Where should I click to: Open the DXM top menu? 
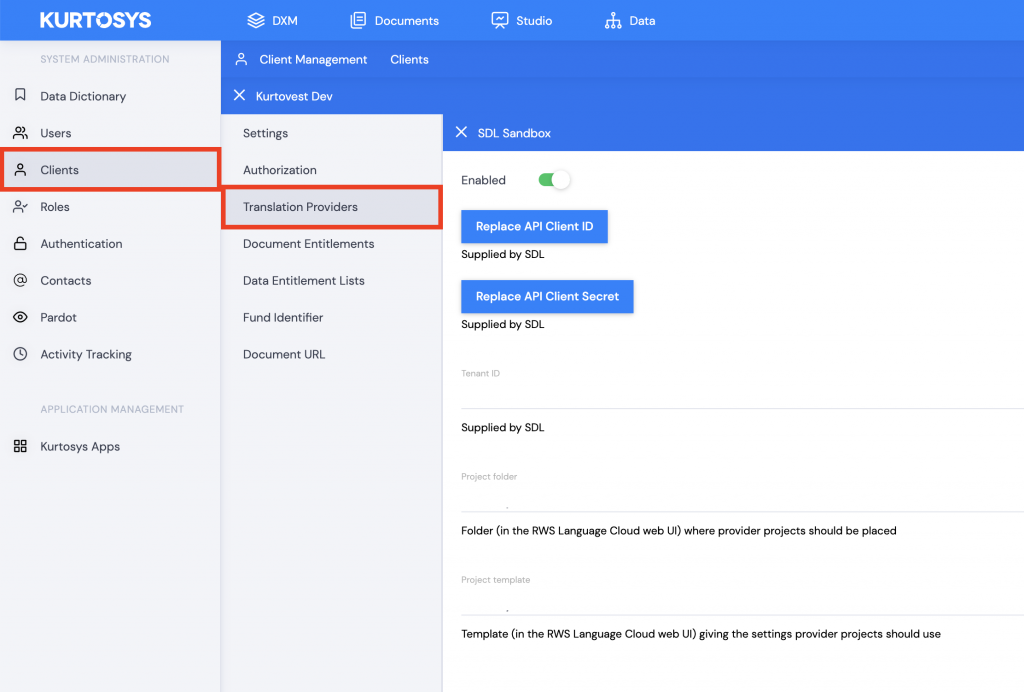[272, 20]
